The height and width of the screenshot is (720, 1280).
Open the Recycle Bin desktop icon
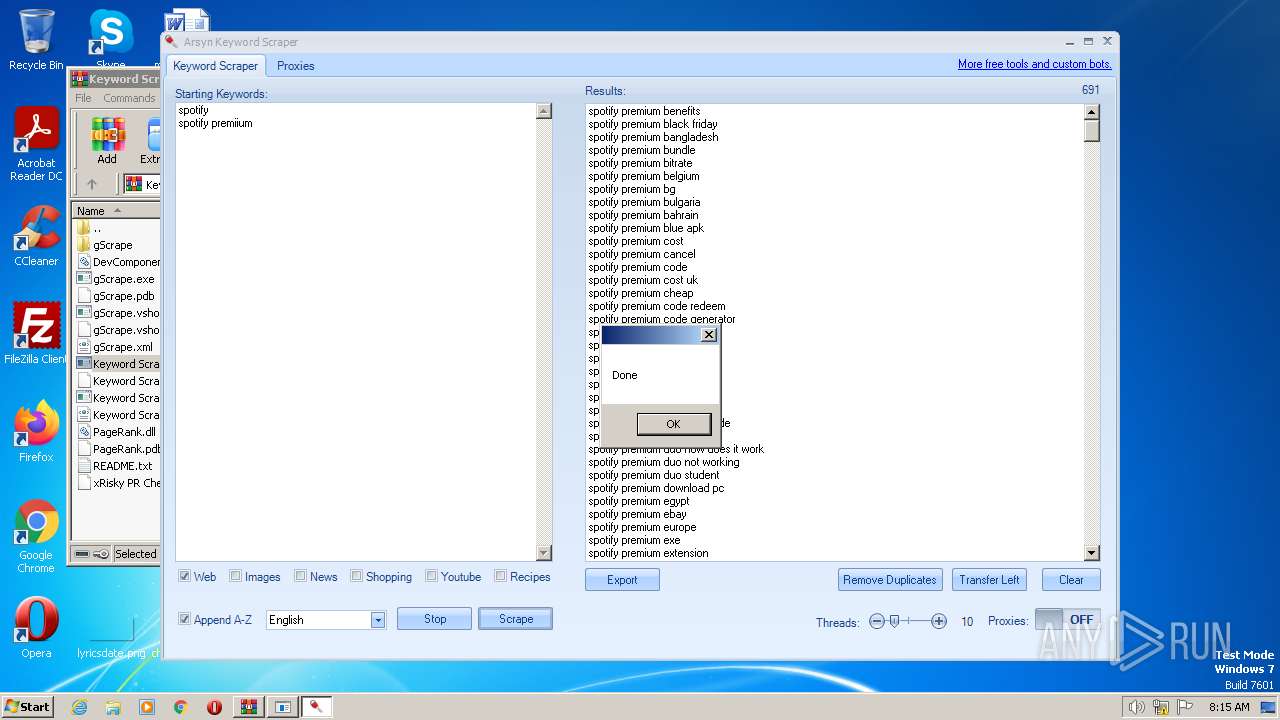[x=36, y=40]
